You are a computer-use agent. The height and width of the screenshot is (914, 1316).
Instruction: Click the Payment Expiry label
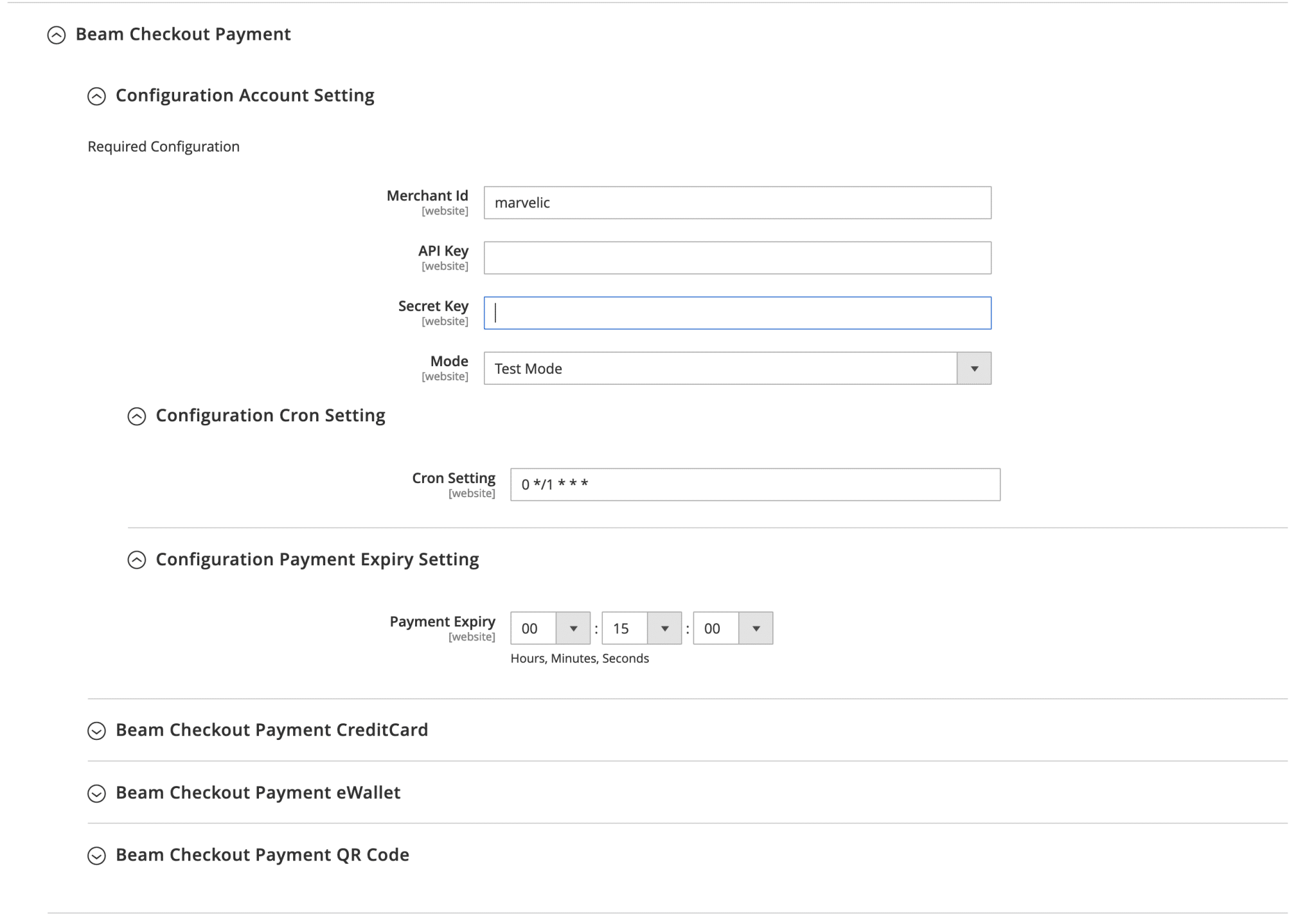tap(443, 622)
